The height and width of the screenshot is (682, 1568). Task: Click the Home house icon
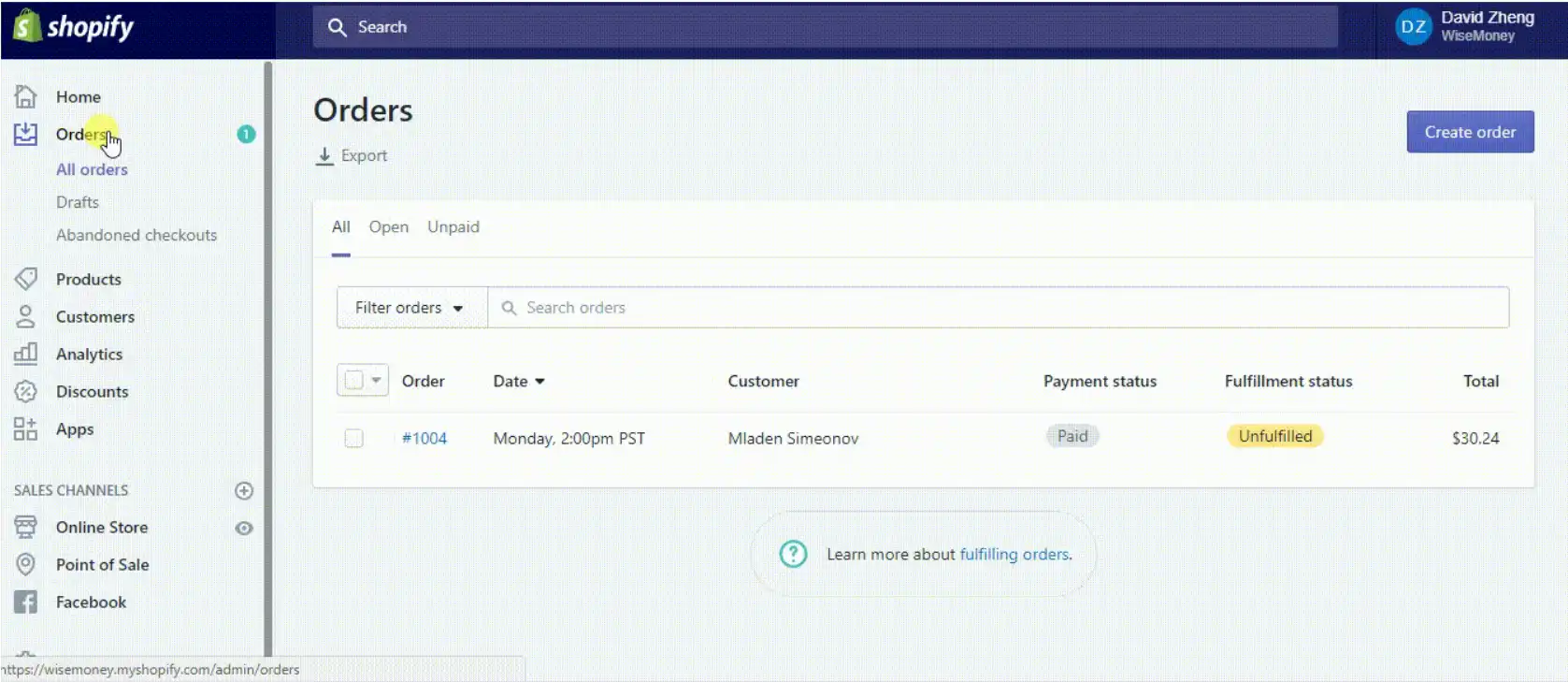click(25, 96)
